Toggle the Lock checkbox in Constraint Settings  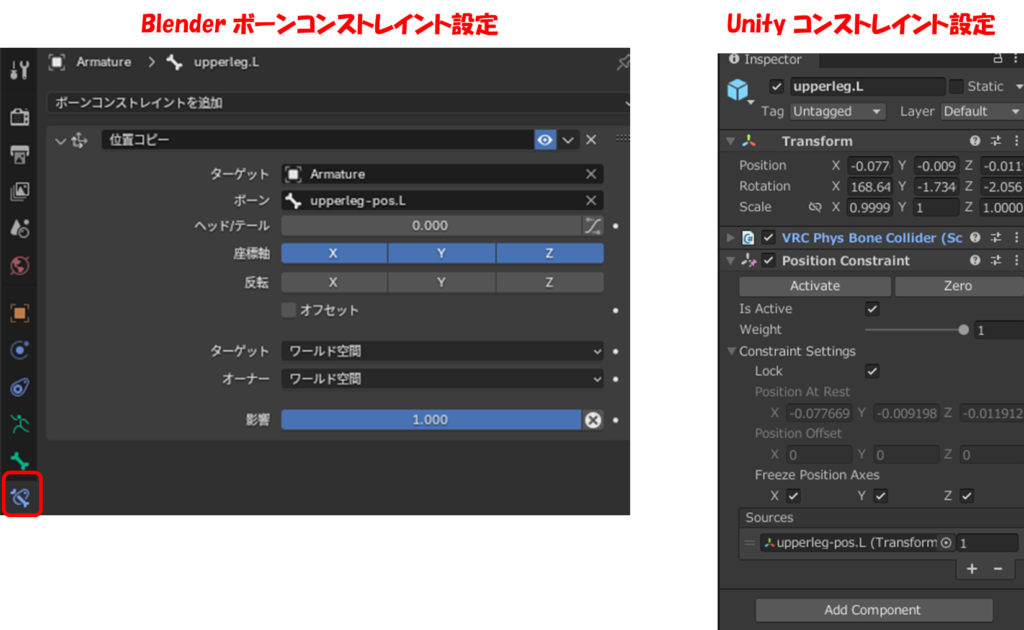tap(872, 371)
